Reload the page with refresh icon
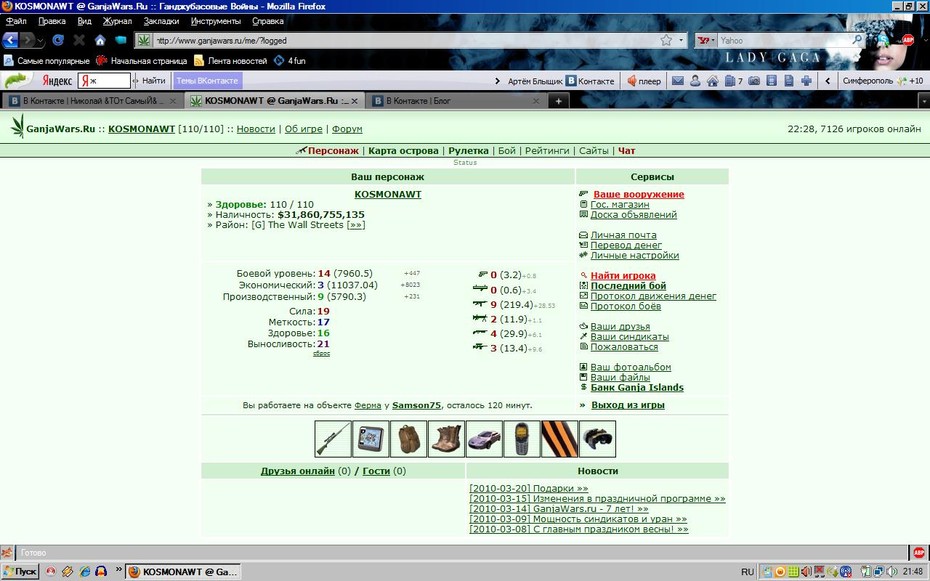 (x=58, y=40)
